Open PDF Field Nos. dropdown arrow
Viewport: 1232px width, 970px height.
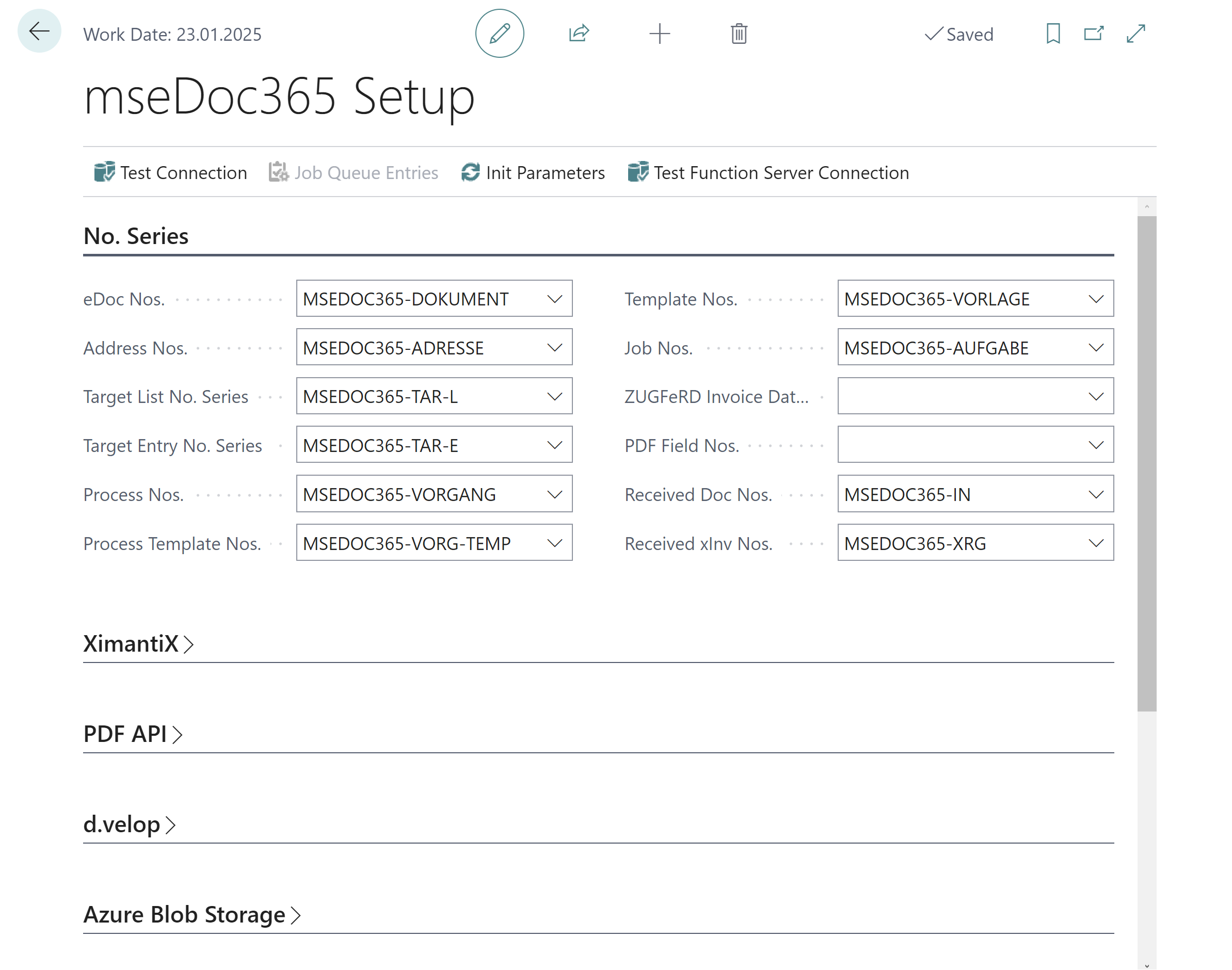pos(1096,445)
